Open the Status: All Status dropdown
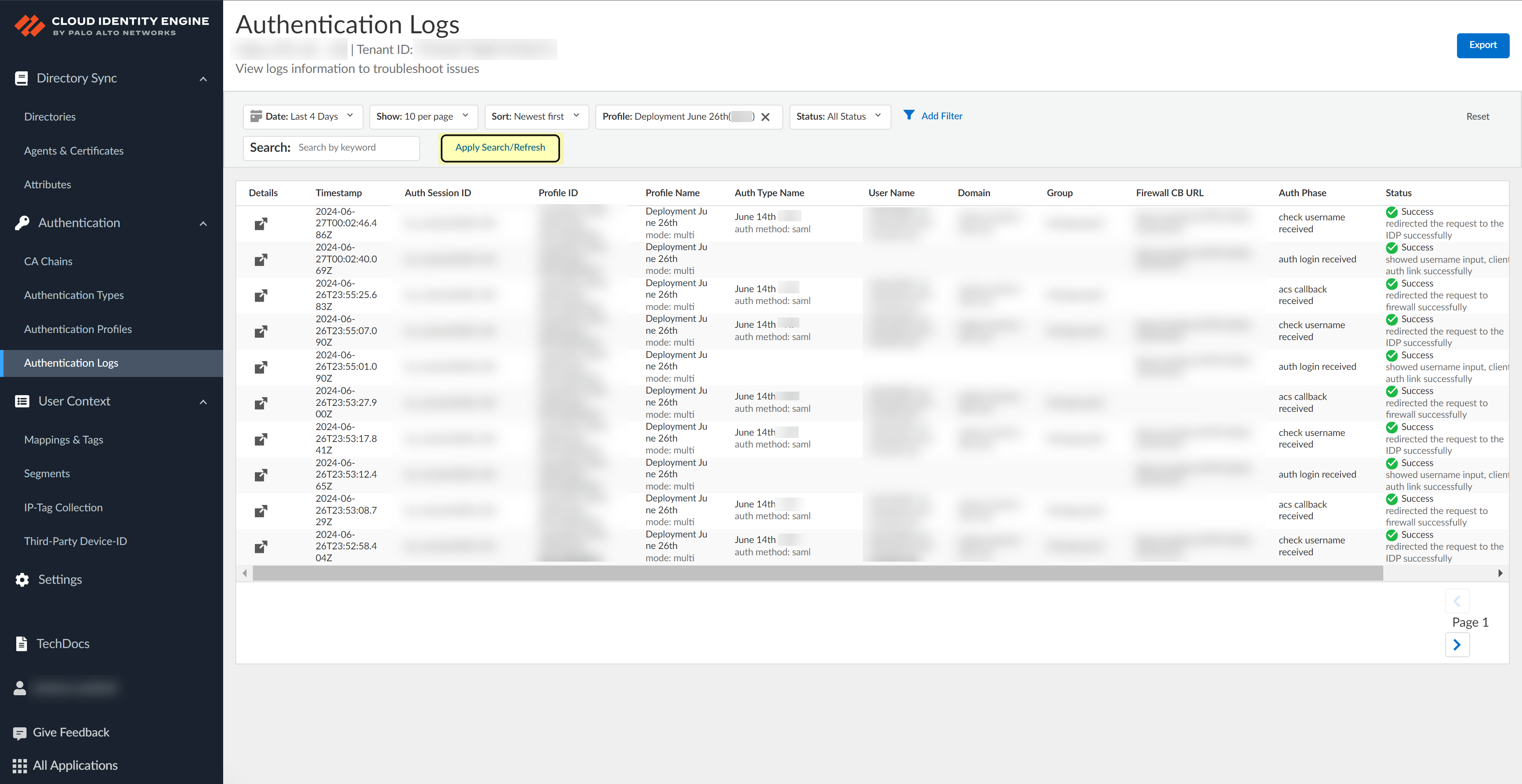This screenshot has height=784, width=1522. click(839, 117)
